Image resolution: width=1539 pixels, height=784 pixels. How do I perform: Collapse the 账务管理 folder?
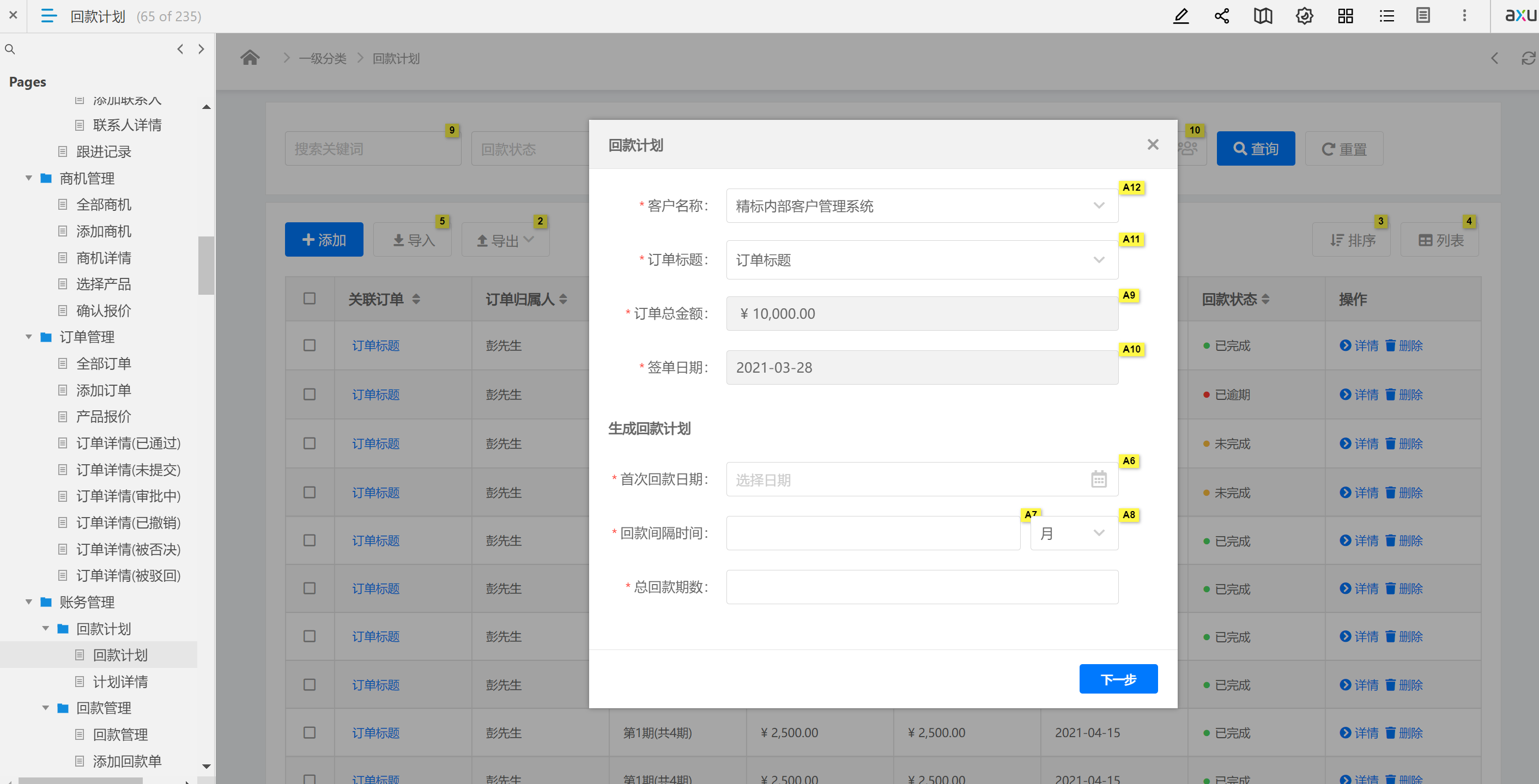tap(29, 602)
